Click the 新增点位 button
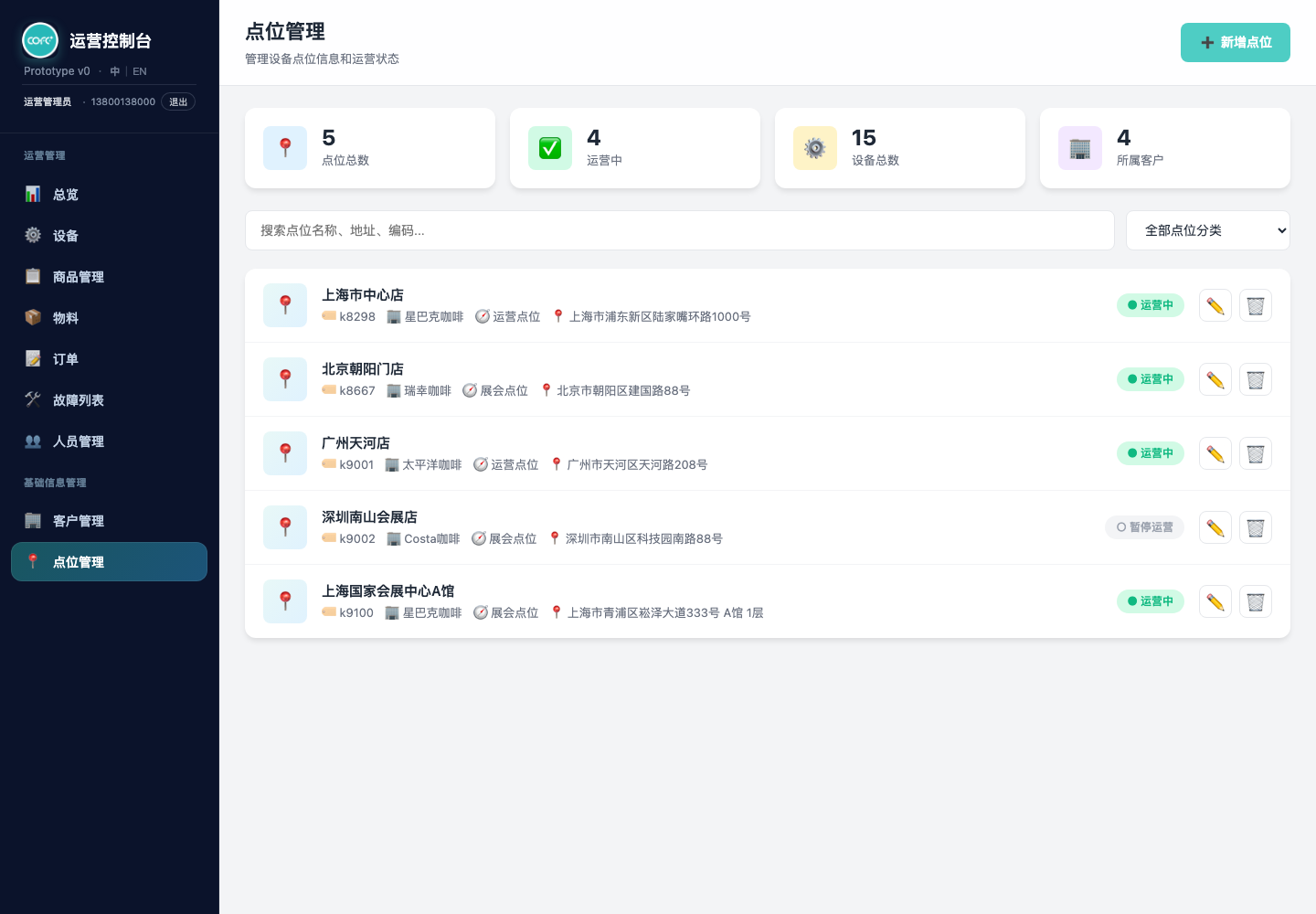 point(1236,42)
